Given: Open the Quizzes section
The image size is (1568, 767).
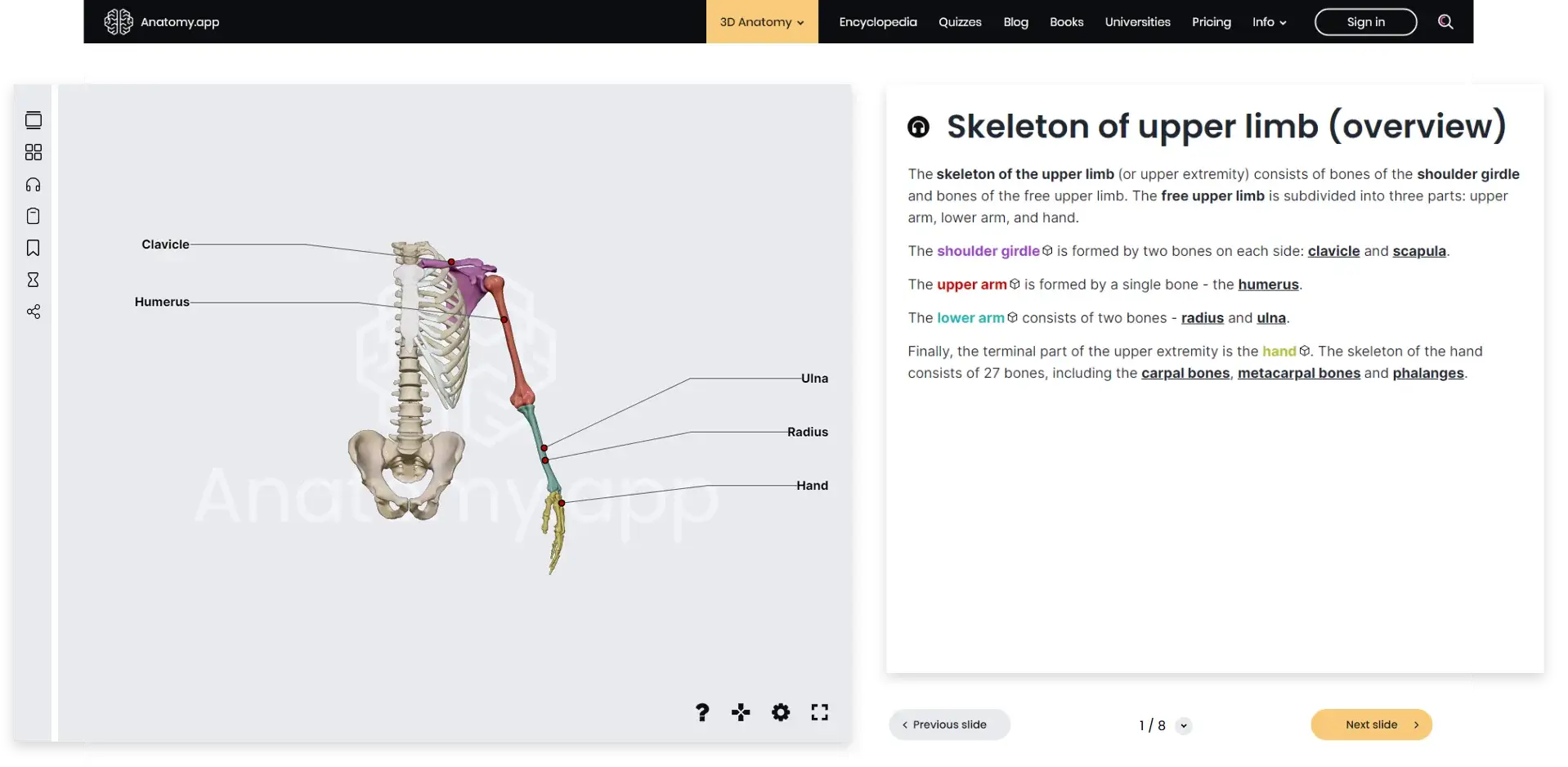Looking at the screenshot, I should coord(960,21).
